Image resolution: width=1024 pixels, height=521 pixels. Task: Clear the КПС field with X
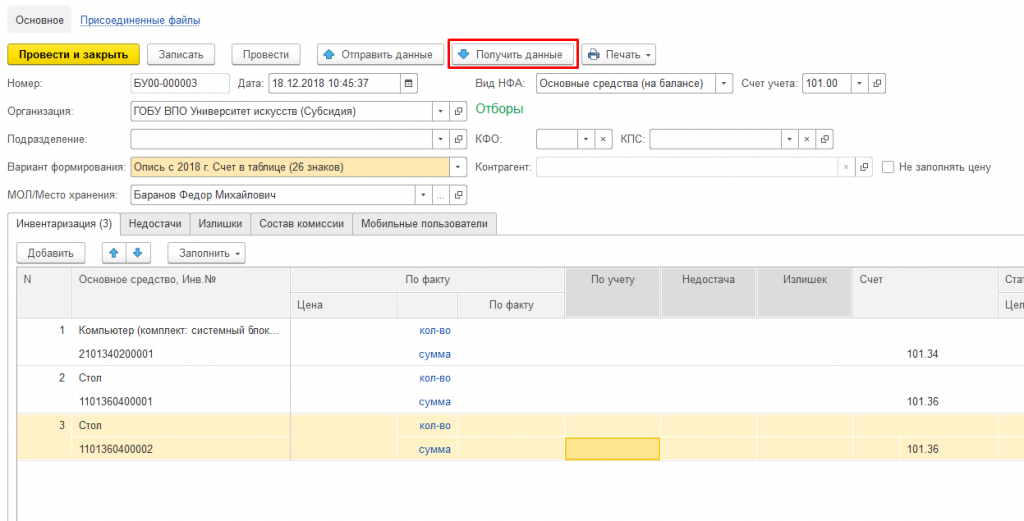tap(807, 139)
